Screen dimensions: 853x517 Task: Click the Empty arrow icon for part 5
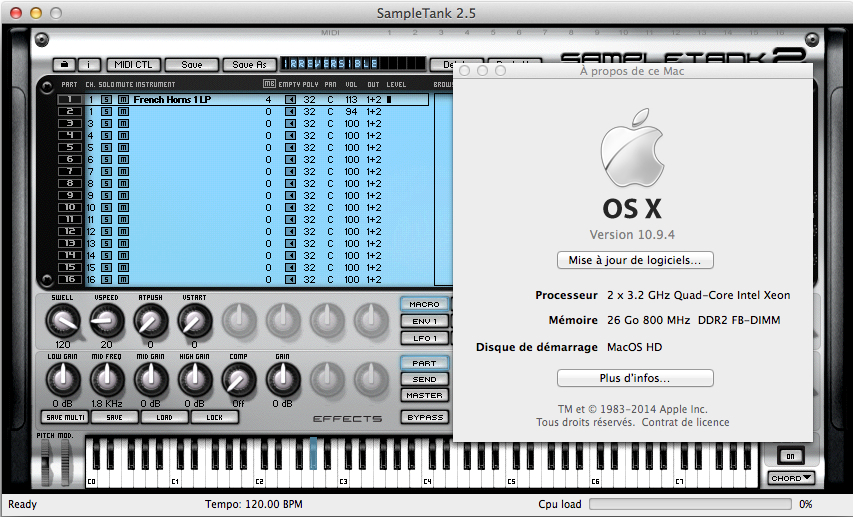[290, 147]
